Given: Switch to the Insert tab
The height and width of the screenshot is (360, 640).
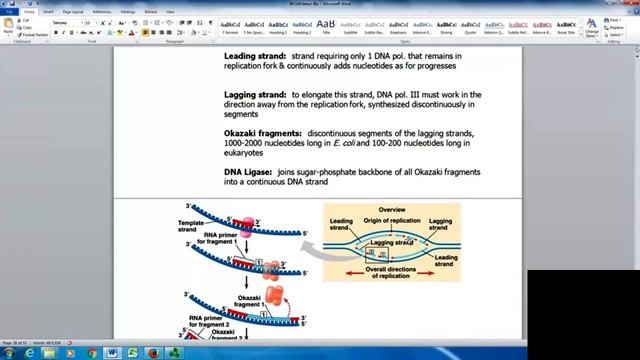Looking at the screenshot, I should pos(48,12).
